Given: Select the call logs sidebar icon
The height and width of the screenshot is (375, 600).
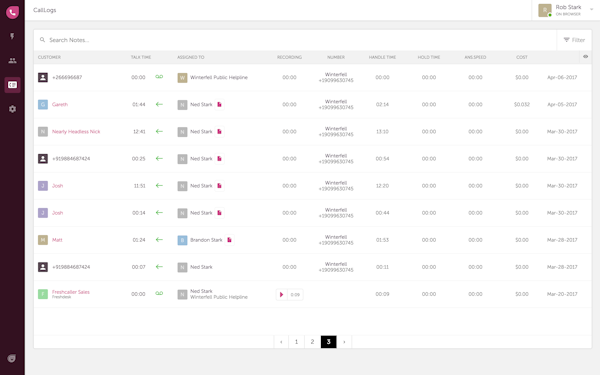Looking at the screenshot, I should pyautogui.click(x=12, y=85).
